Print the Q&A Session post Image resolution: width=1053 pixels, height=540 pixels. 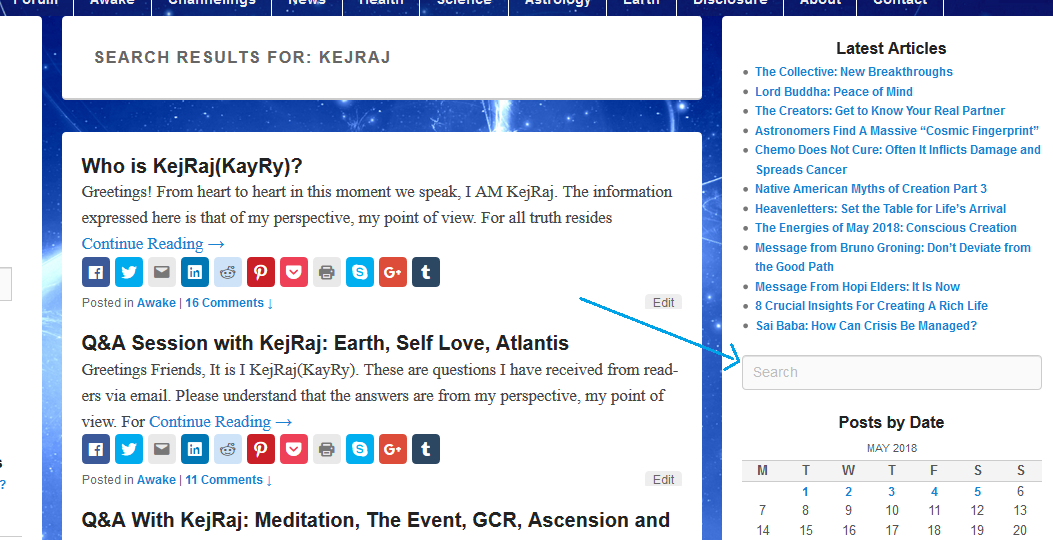click(x=327, y=450)
